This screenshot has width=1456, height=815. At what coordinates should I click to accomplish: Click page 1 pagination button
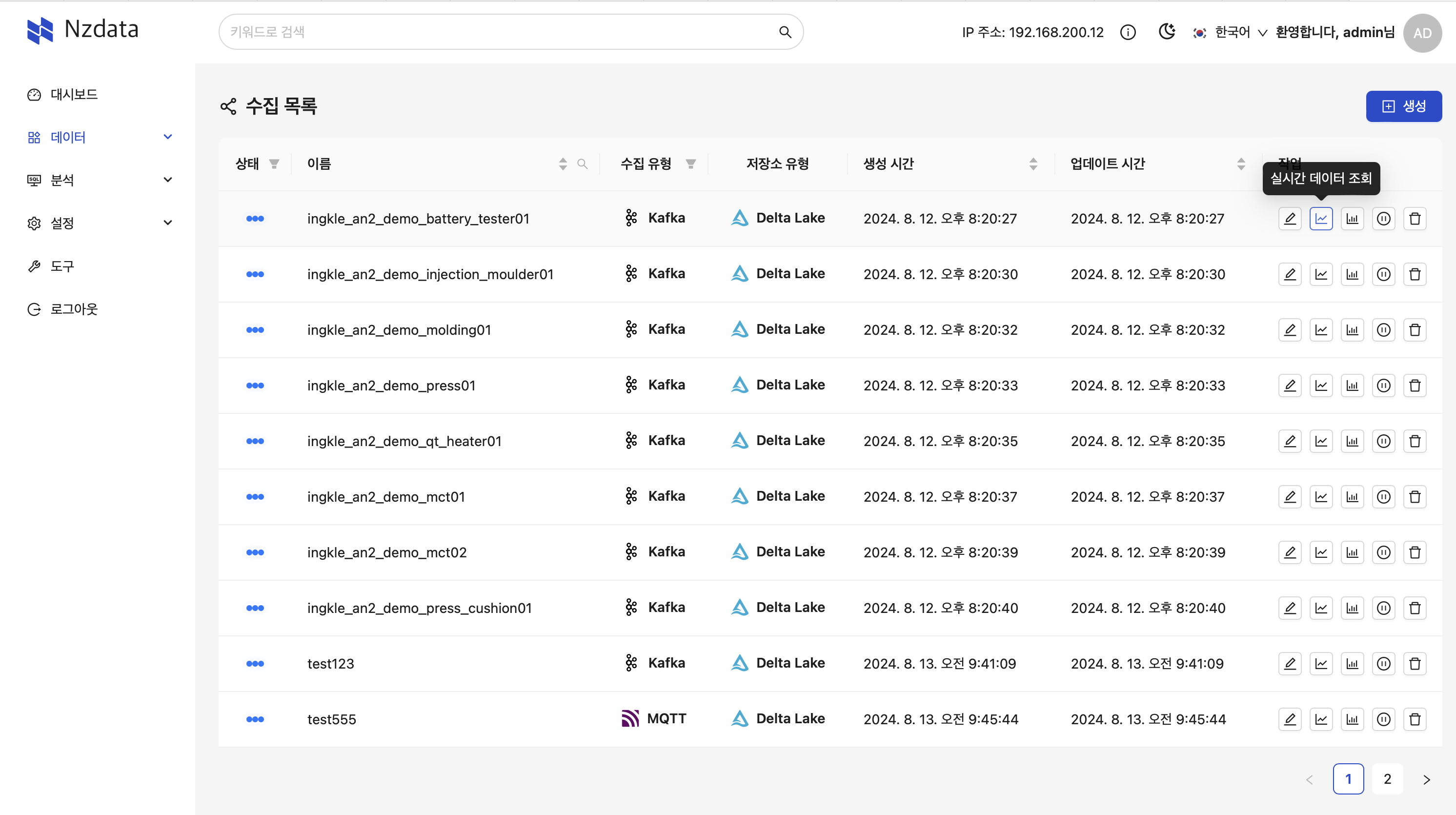coord(1348,779)
